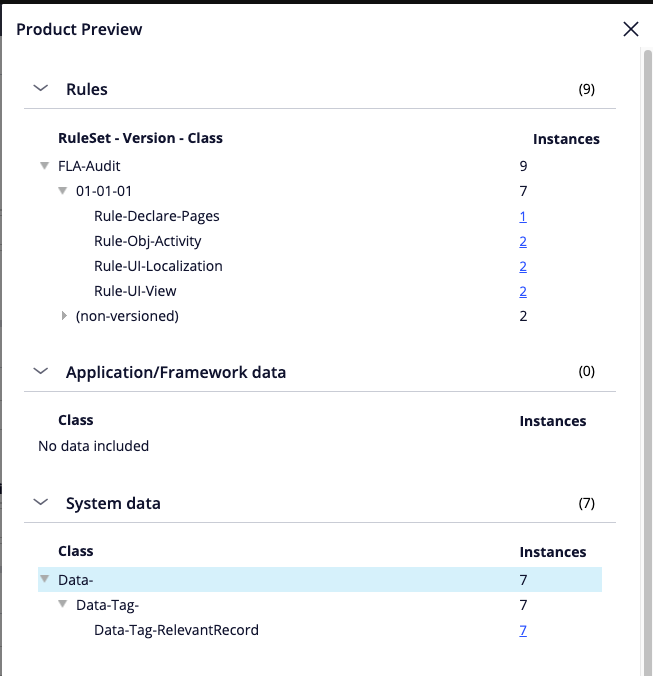Collapse the Data-Tag- class triangle
This screenshot has height=676, width=653.
[x=62, y=604]
